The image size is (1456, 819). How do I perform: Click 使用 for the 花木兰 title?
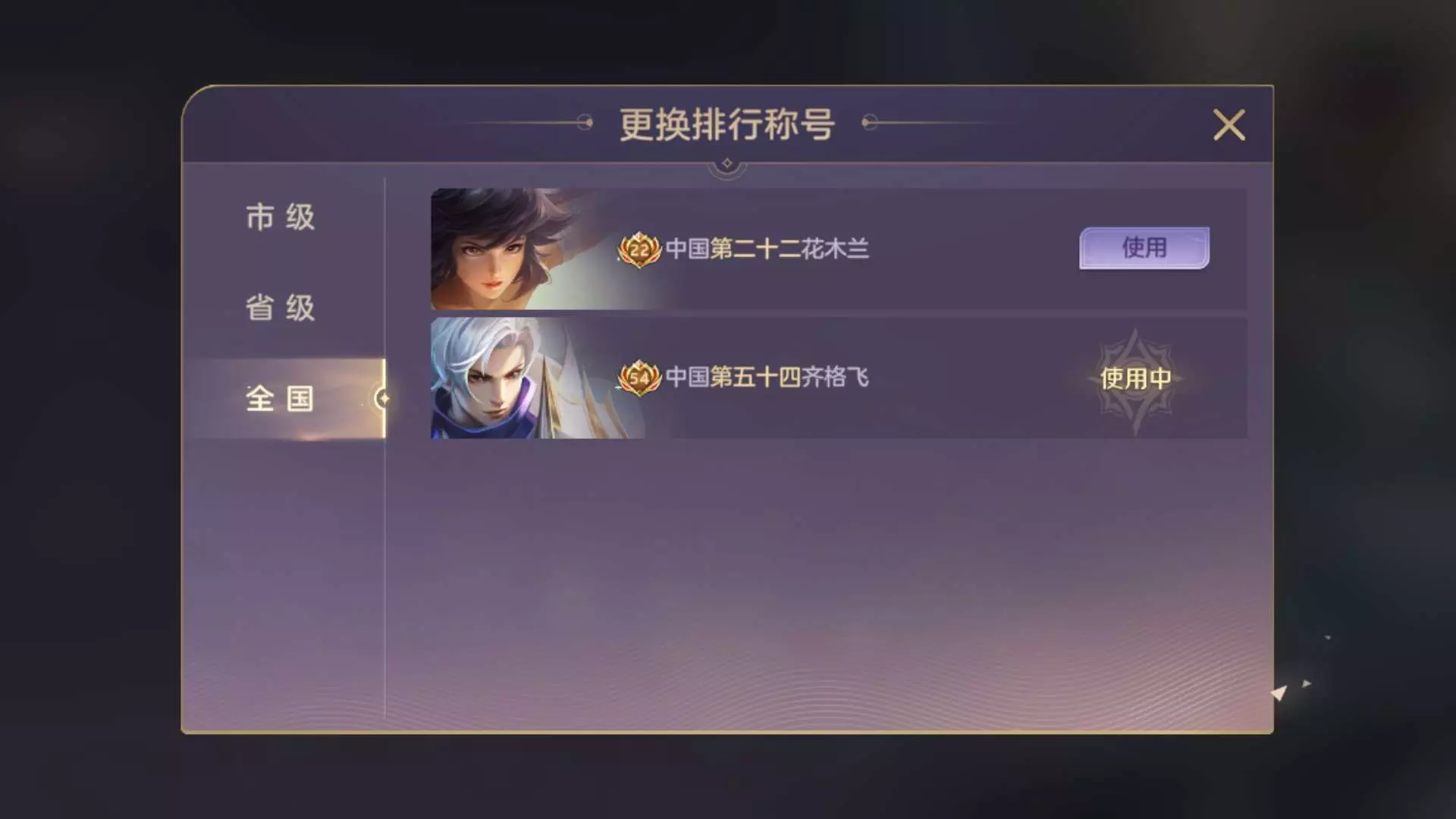click(x=1144, y=248)
